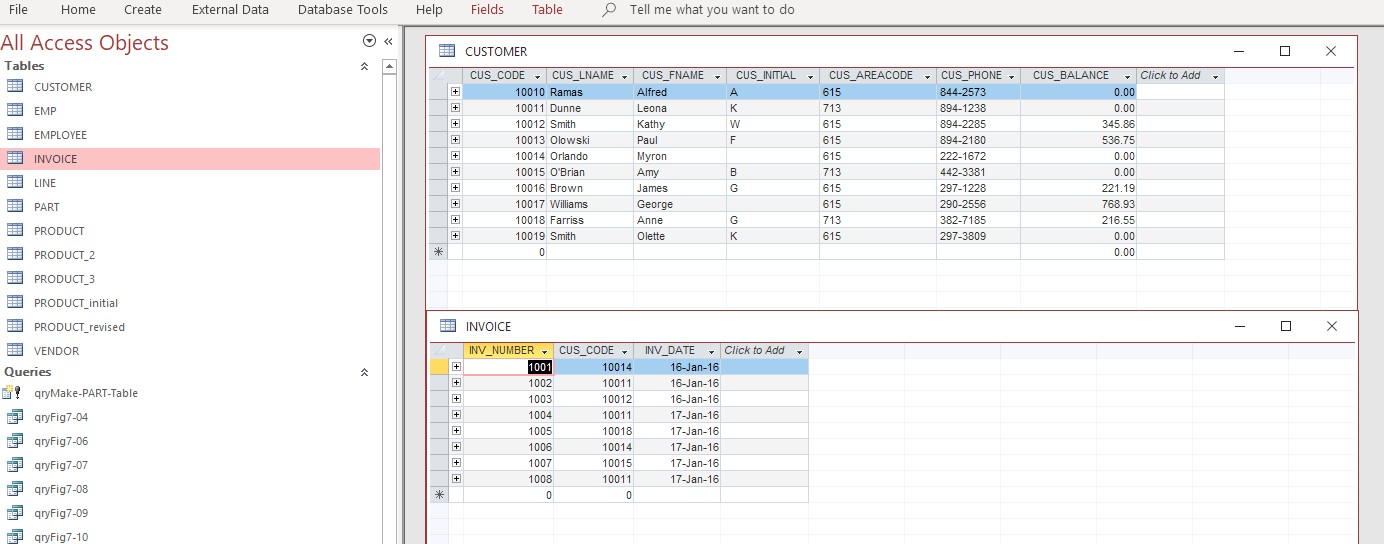The height and width of the screenshot is (544, 1384).
Task: Open the External Data ribbon tab
Action: [x=230, y=10]
